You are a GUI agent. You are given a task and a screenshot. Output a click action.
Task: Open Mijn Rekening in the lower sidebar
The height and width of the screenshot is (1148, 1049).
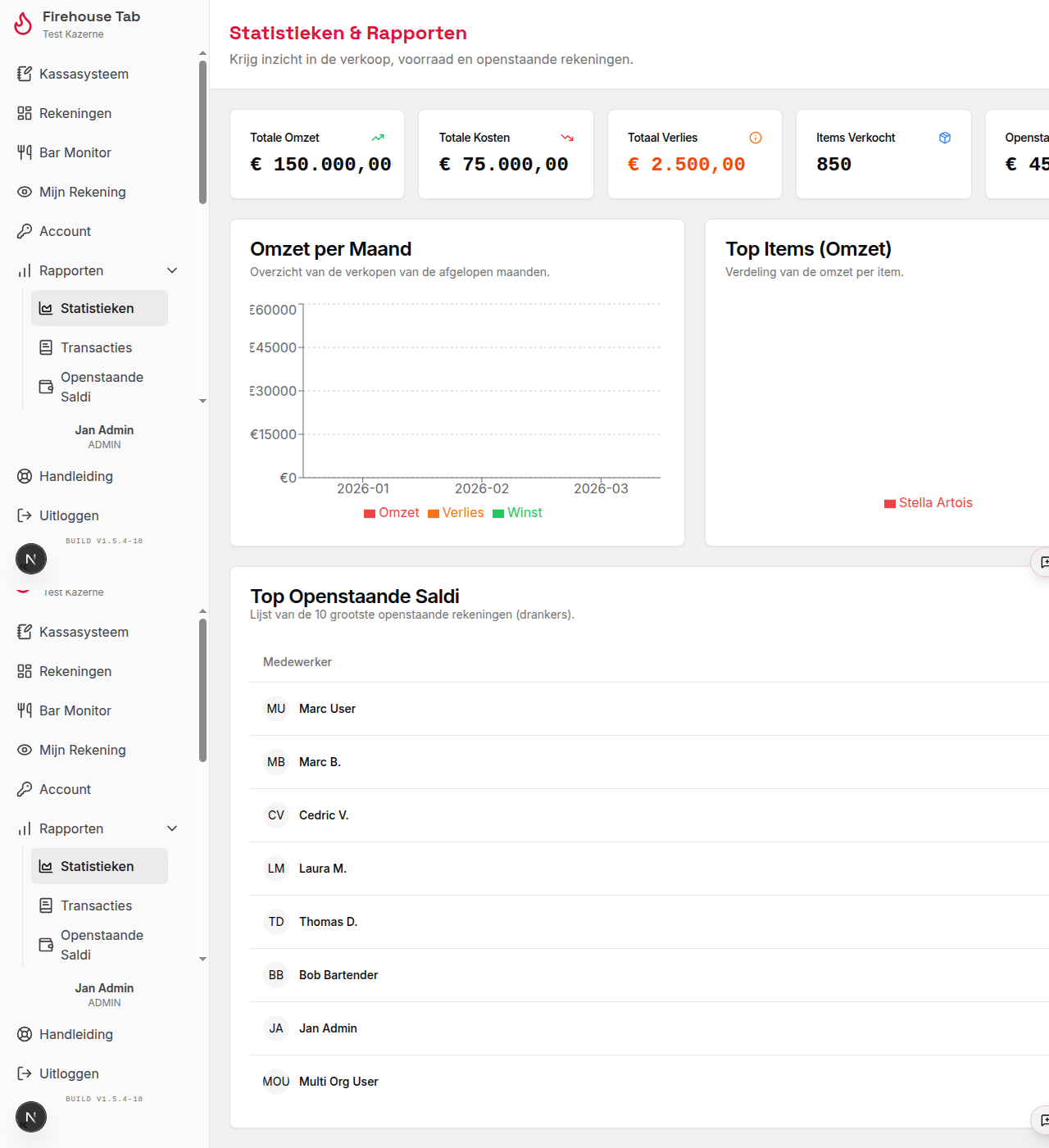[97, 750]
